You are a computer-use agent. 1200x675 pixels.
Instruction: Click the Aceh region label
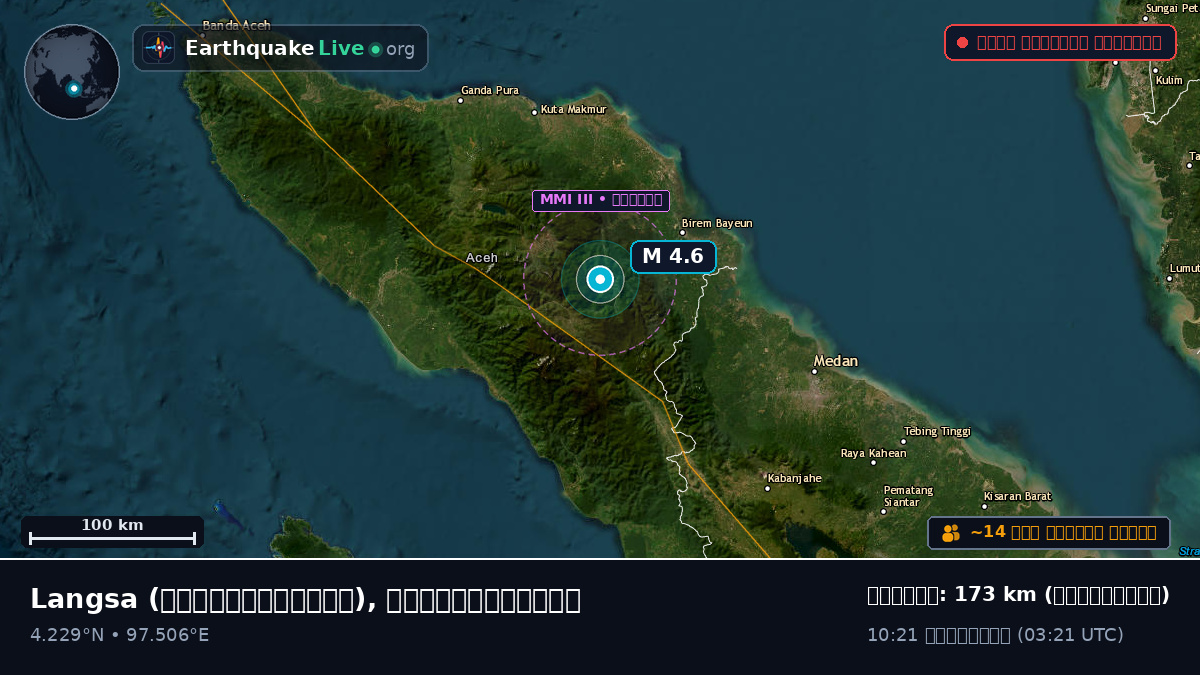coord(481,258)
